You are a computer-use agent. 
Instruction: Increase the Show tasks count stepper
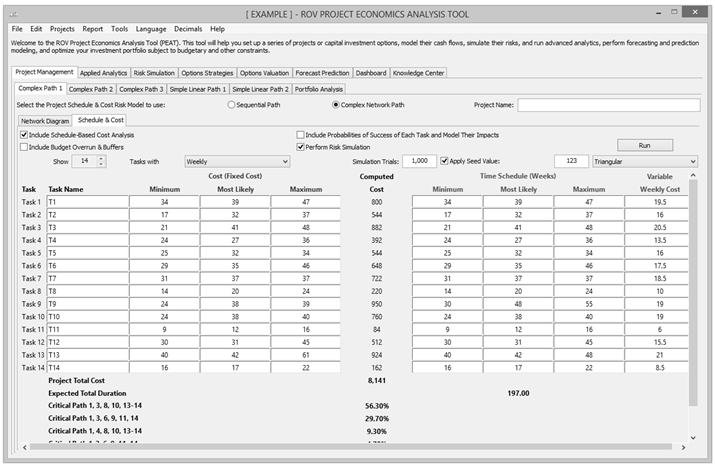tap(101, 158)
